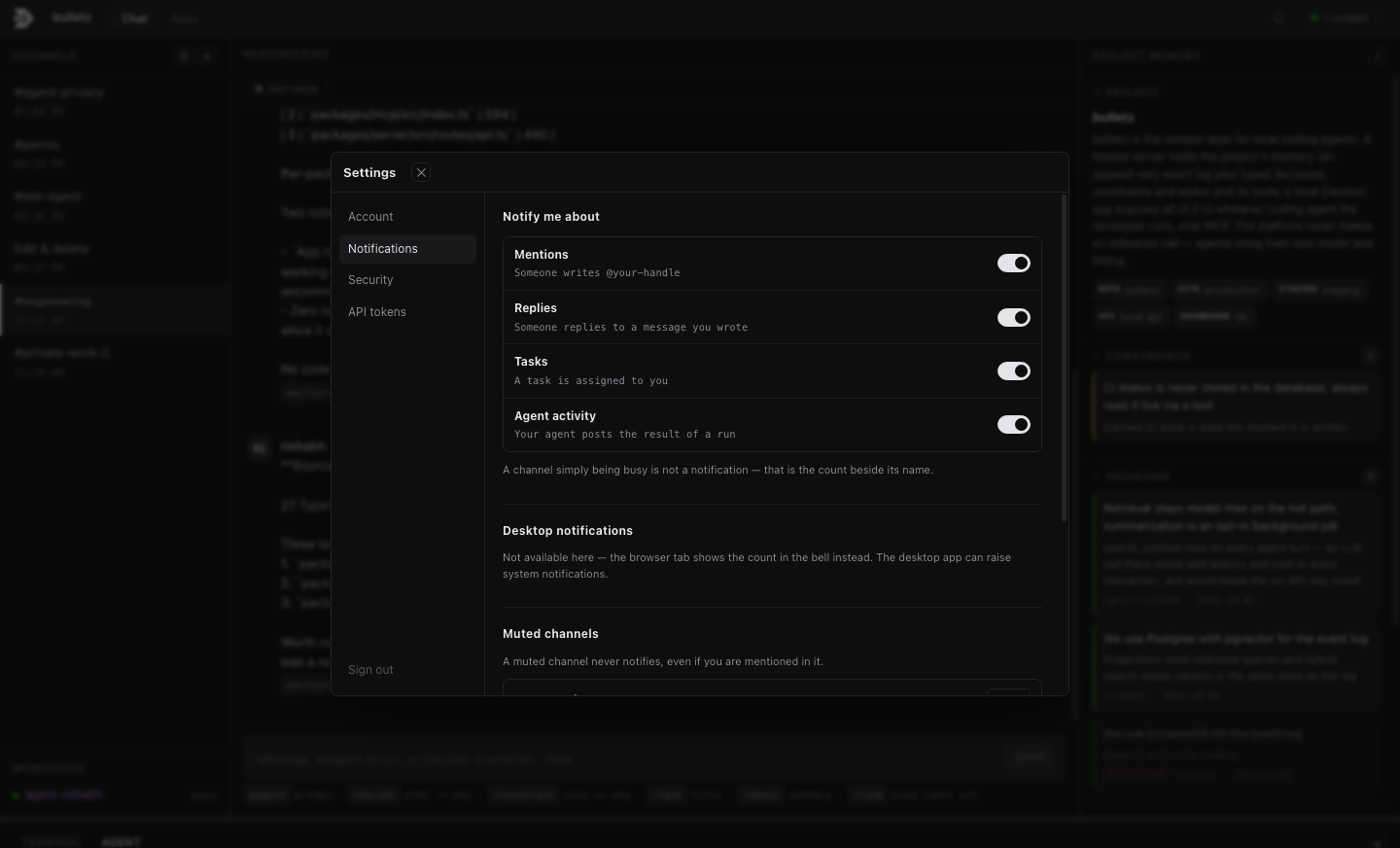Turn off the Replies notification toggle
This screenshot has width=1400, height=848.
click(x=1013, y=317)
